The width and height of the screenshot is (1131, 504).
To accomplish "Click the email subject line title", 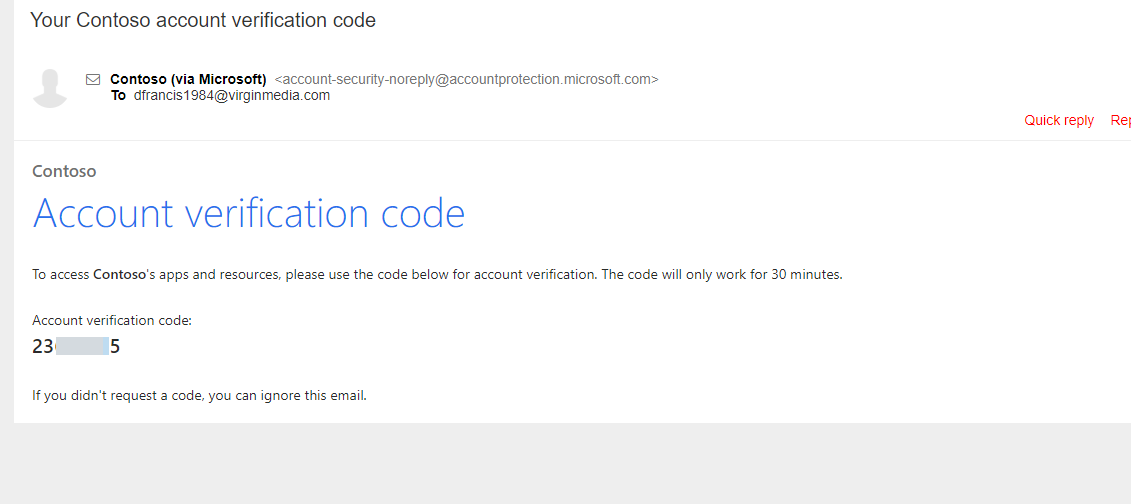I will click(203, 20).
